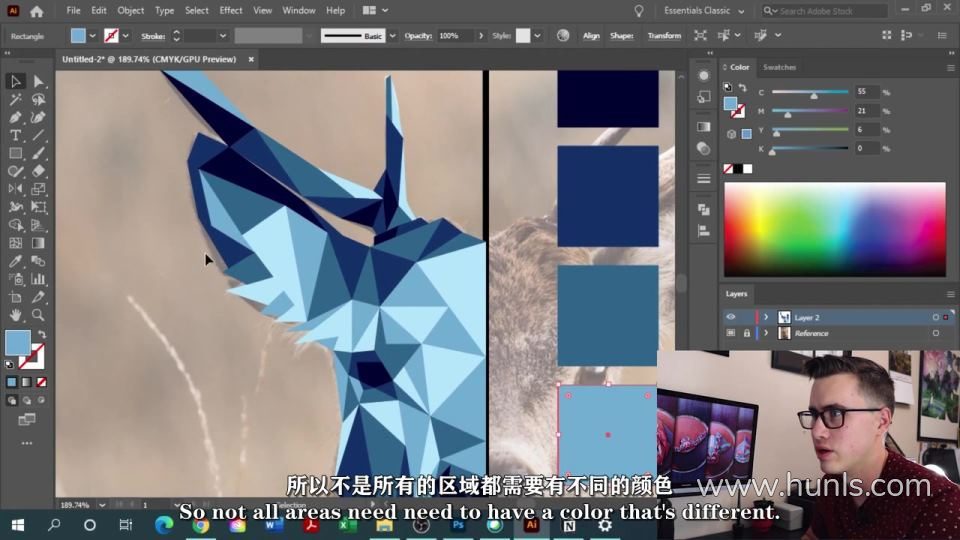The height and width of the screenshot is (540, 960).
Task: Click the Cyan slider in Color panel
Action: pyautogui.click(x=809, y=92)
